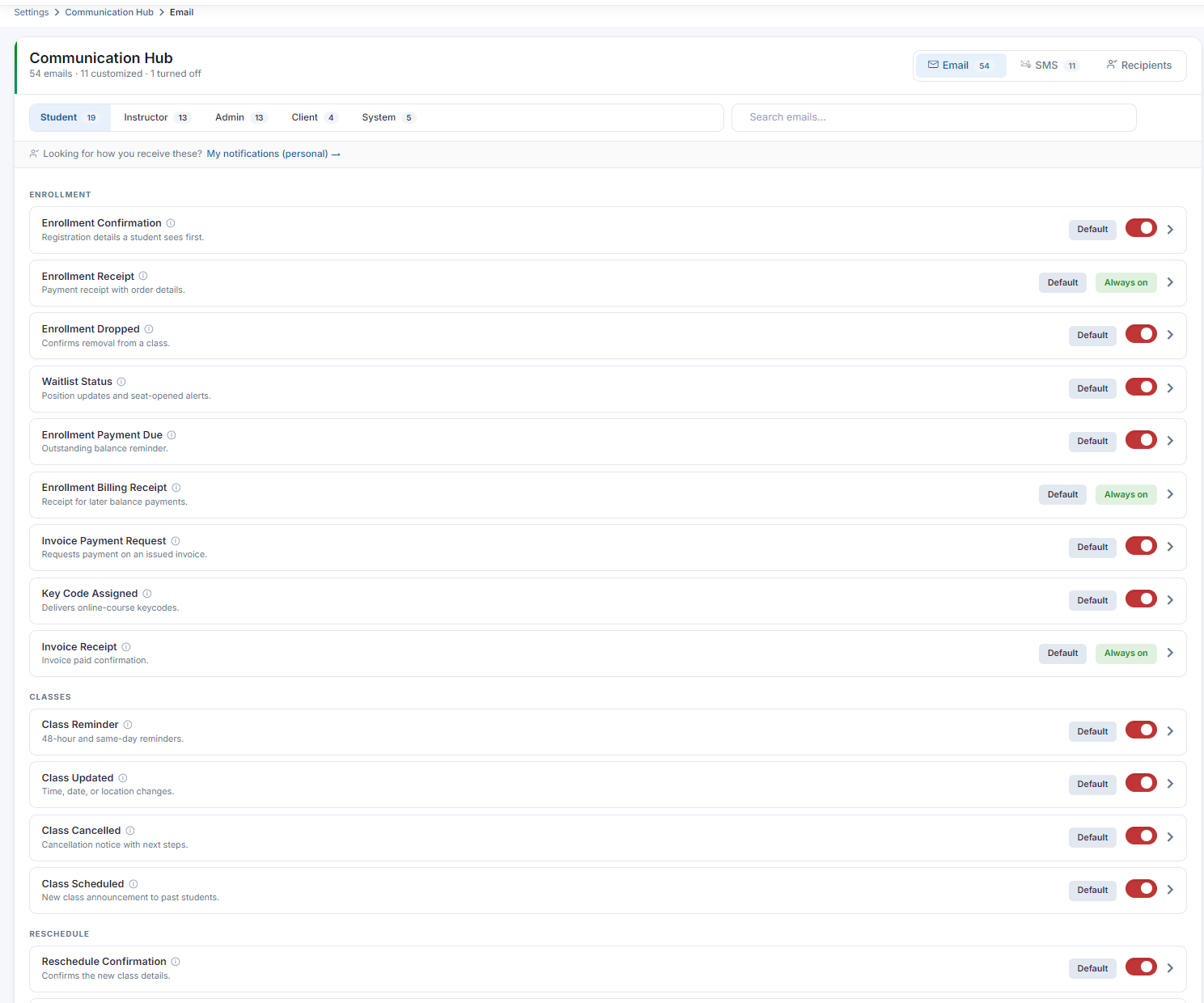This screenshot has height=1003, width=1204.
Task: Select the Student tab
Action: pyautogui.click(x=70, y=117)
